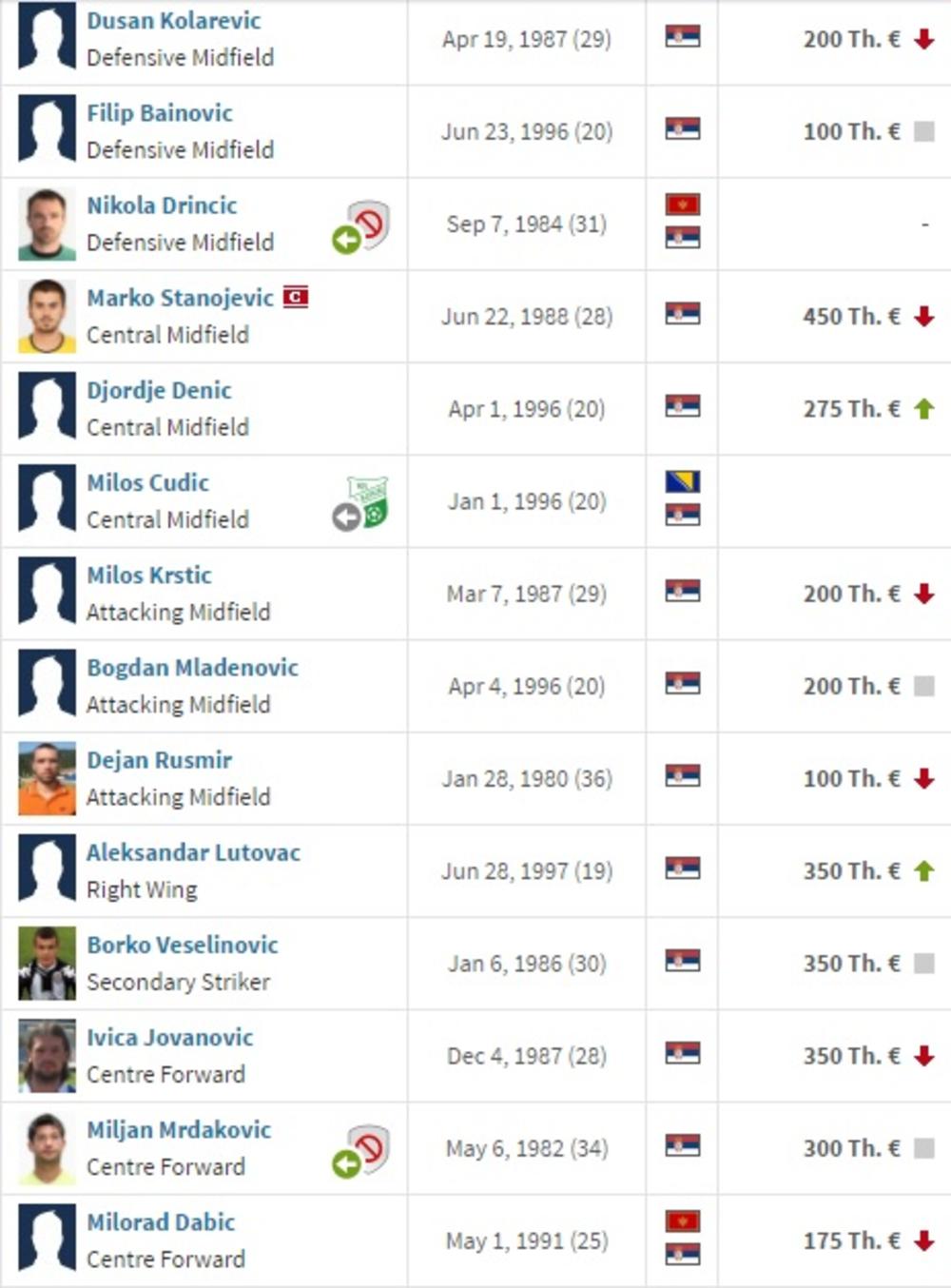Viewport: 951px width, 1288px height.
Task: Click the suspension icon in Nikola Drincic's row
Action: [369, 223]
